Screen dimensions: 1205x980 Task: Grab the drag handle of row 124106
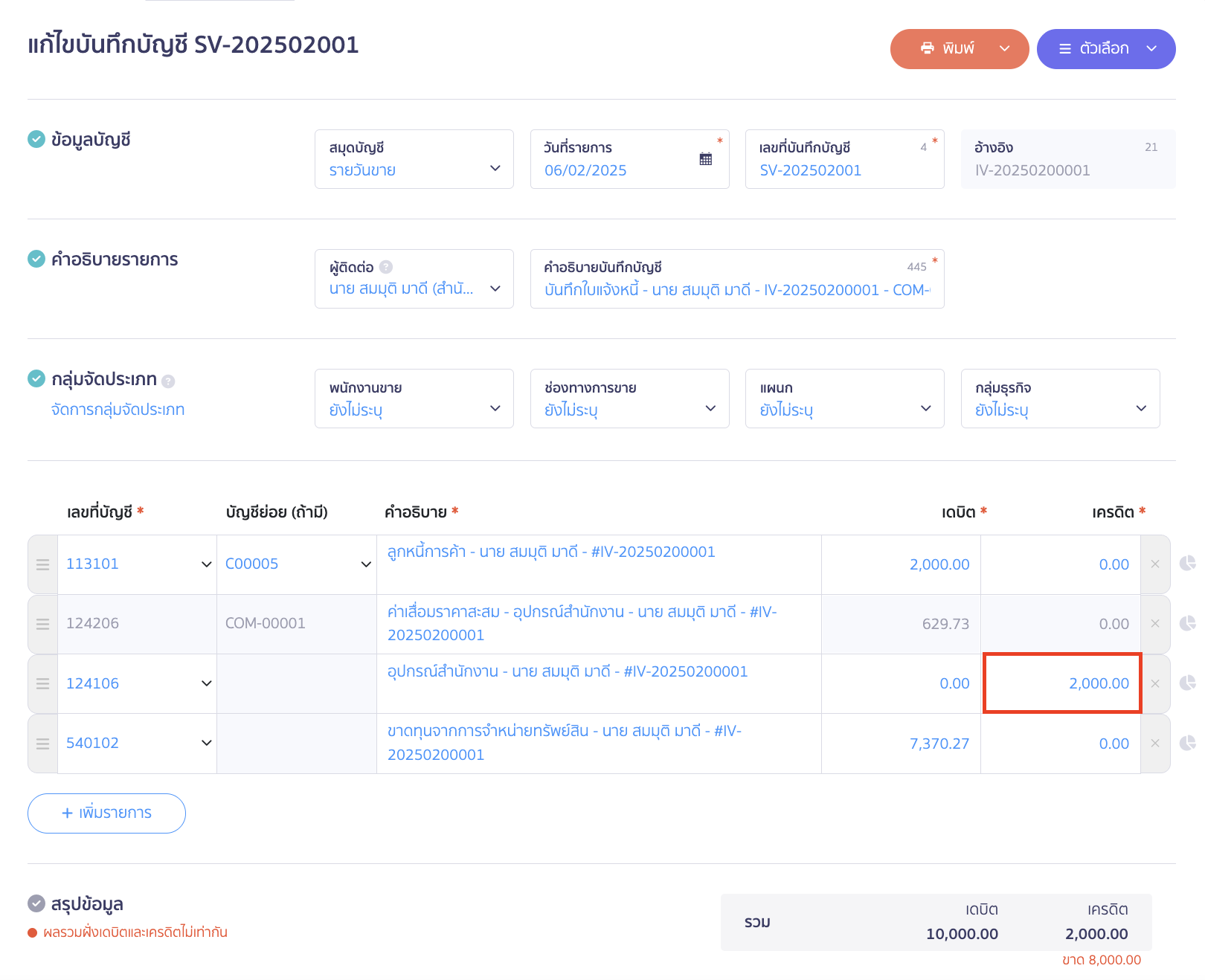coord(43,683)
